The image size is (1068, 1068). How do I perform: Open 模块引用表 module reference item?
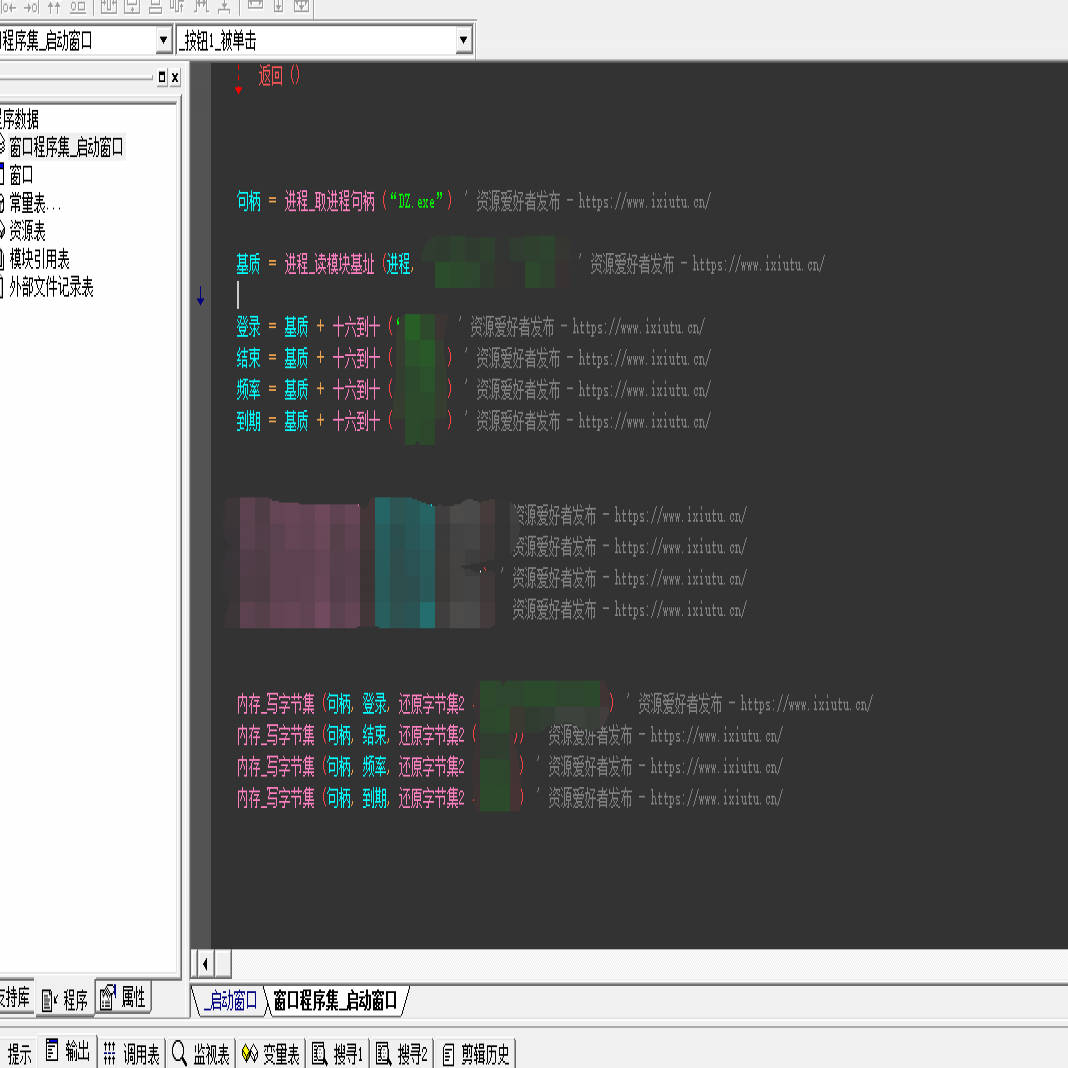(39, 260)
